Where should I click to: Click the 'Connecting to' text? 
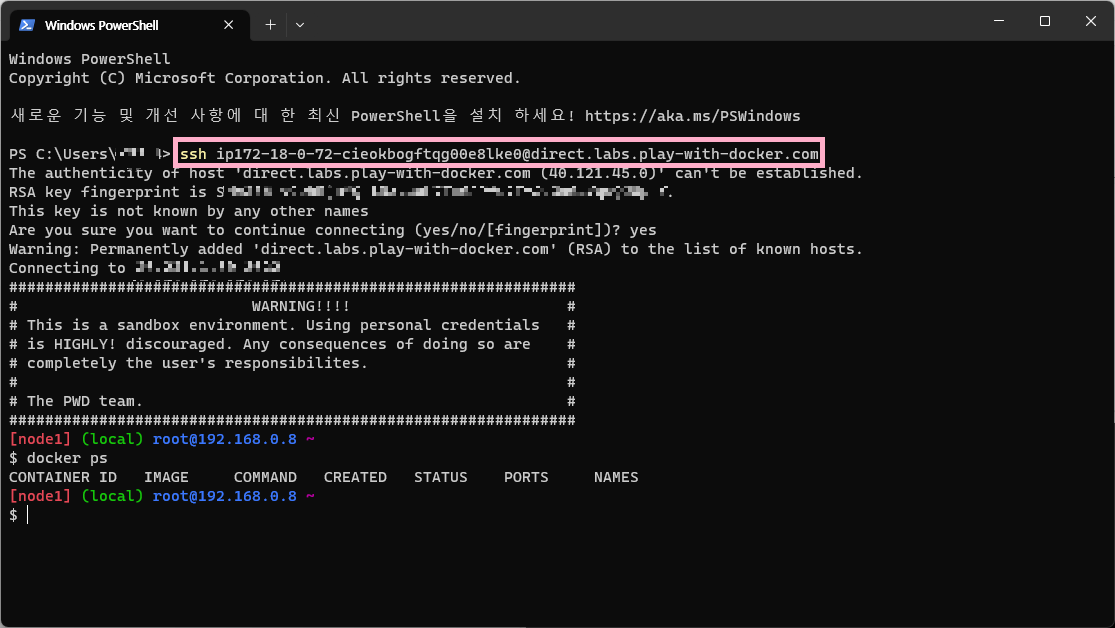pyautogui.click(x=67, y=268)
